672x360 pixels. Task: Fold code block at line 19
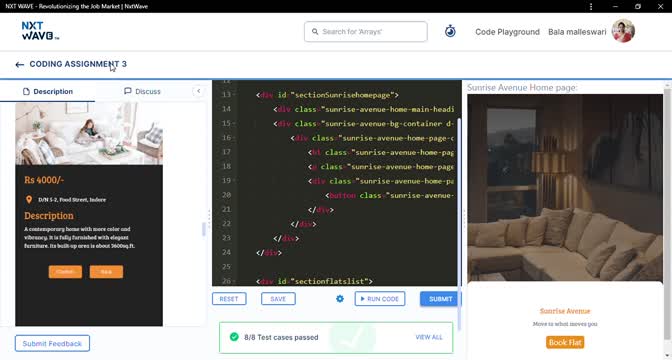(234, 180)
